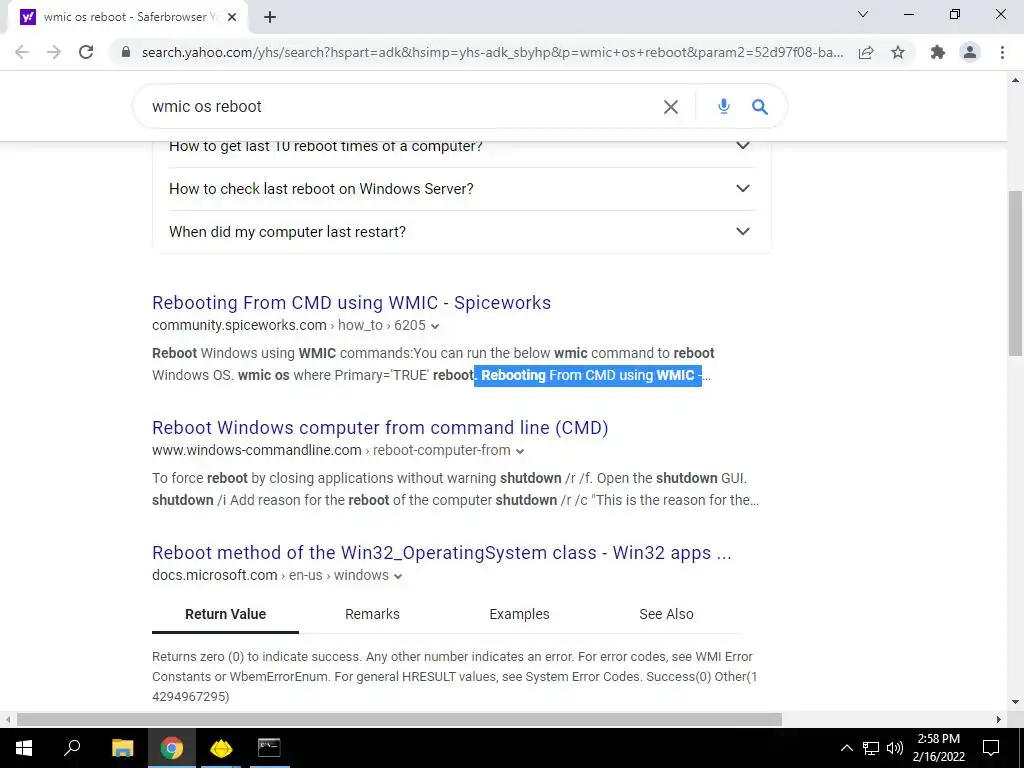Screen dimensions: 1024x768
Task: Show hidden system tray icons chevron
Action: (846, 748)
